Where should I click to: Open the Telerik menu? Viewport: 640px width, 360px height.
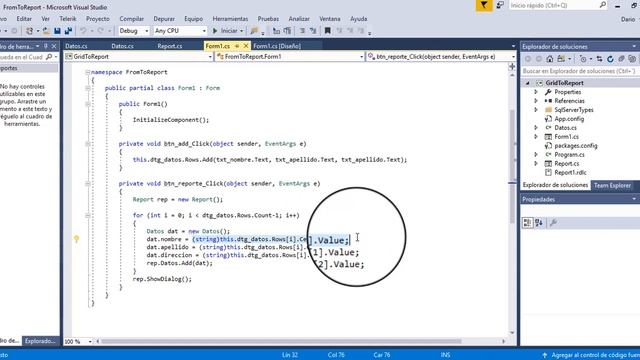pyautogui.click(x=68, y=19)
